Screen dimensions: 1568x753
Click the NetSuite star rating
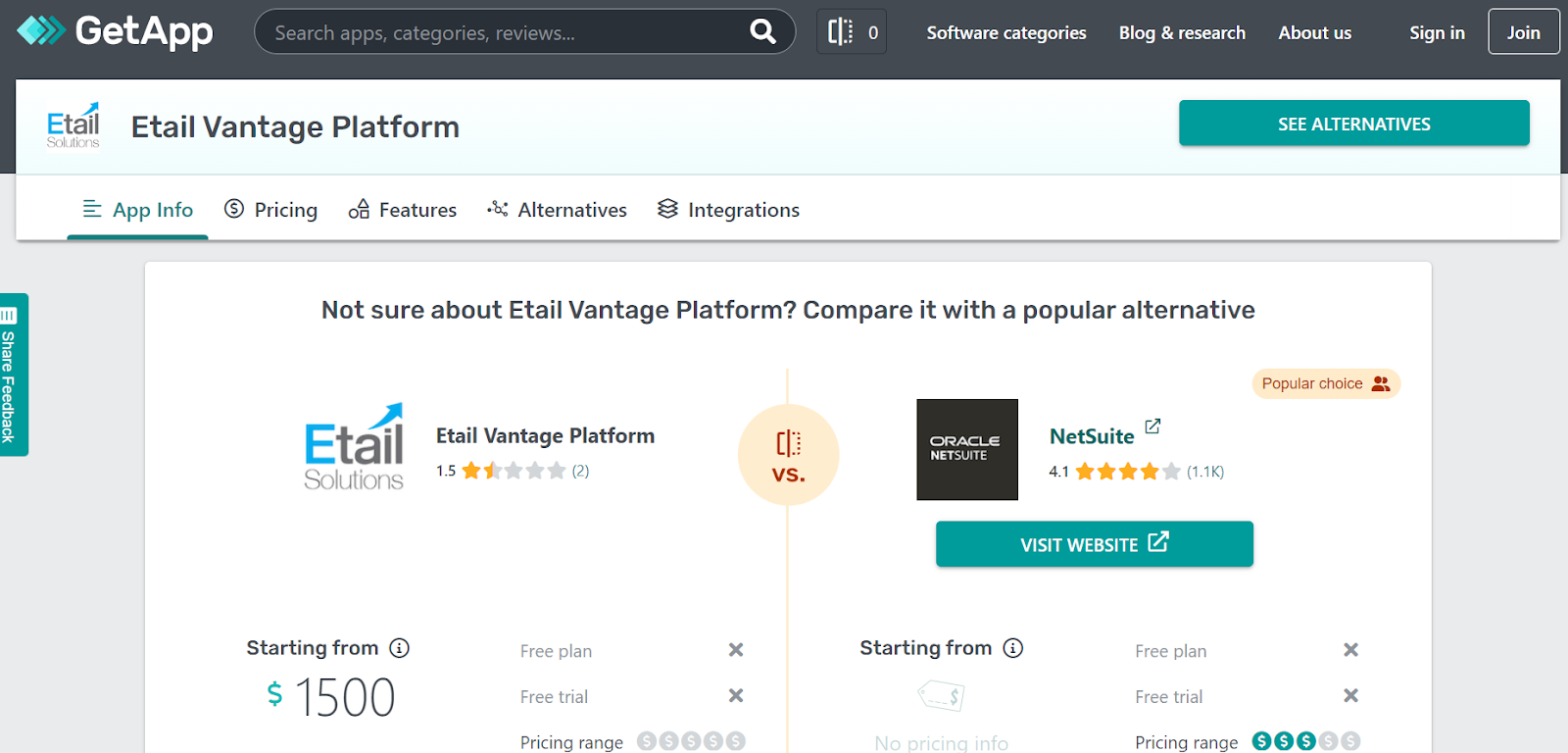click(x=1127, y=472)
